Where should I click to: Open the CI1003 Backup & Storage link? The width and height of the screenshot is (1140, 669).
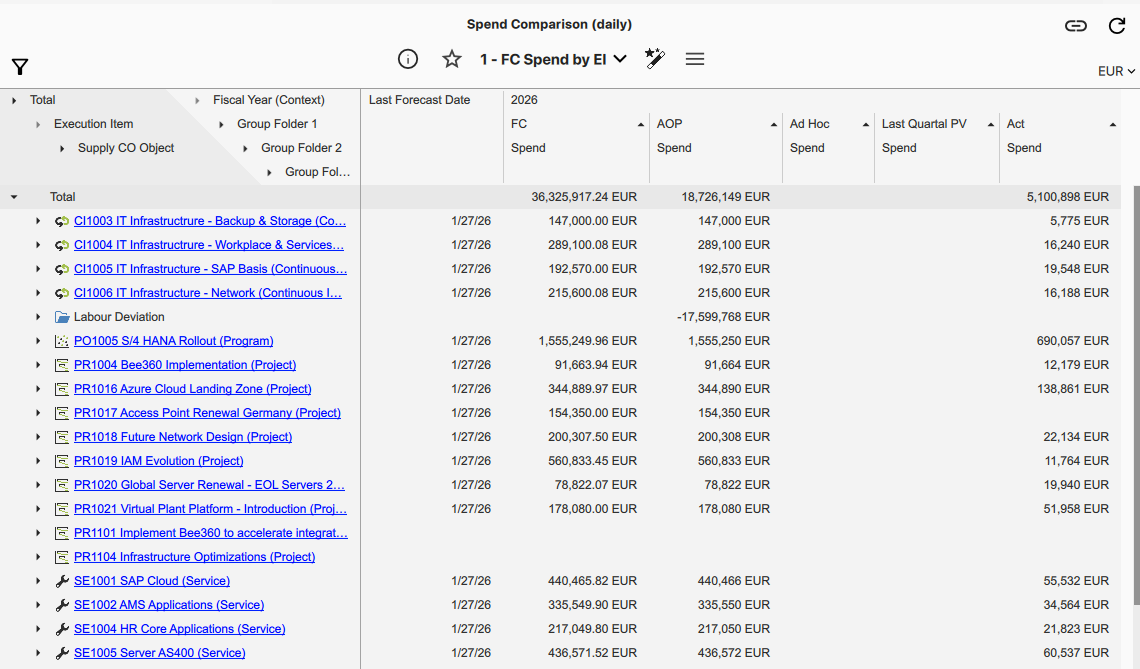coord(210,220)
